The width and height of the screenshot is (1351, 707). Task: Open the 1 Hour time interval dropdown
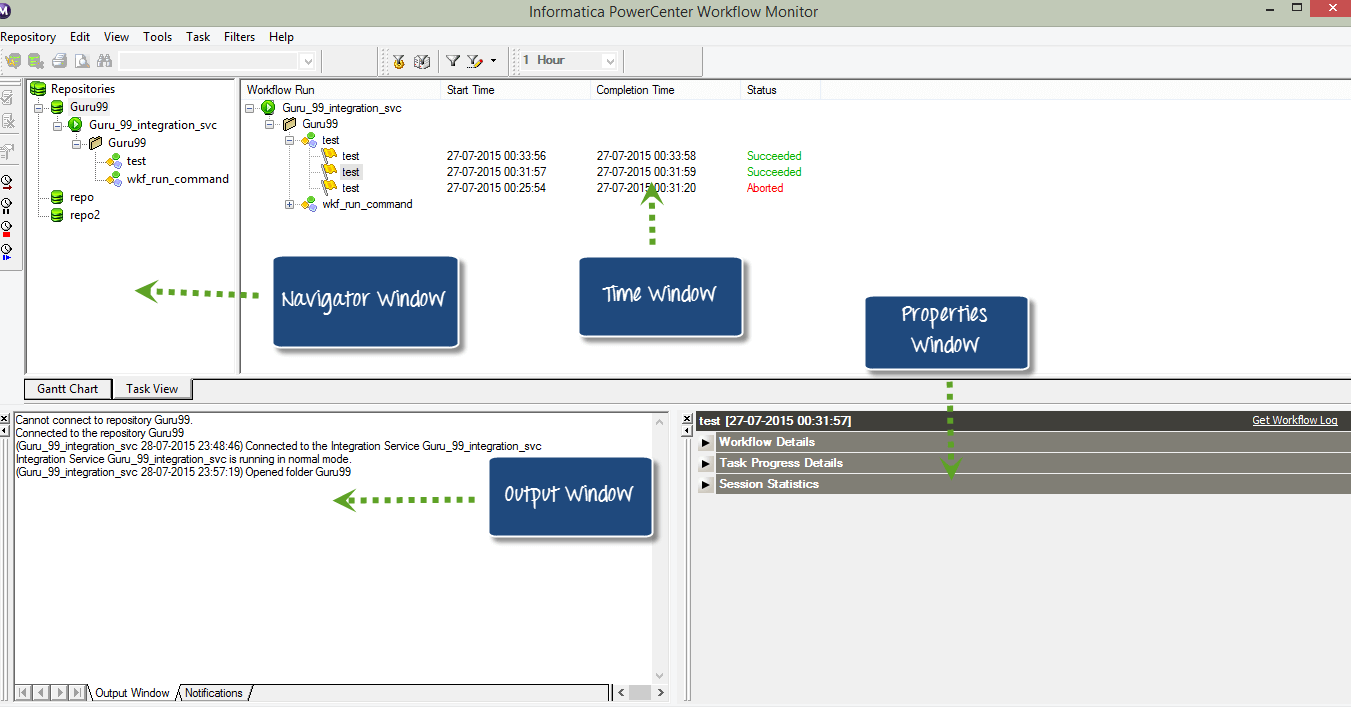(x=608, y=61)
